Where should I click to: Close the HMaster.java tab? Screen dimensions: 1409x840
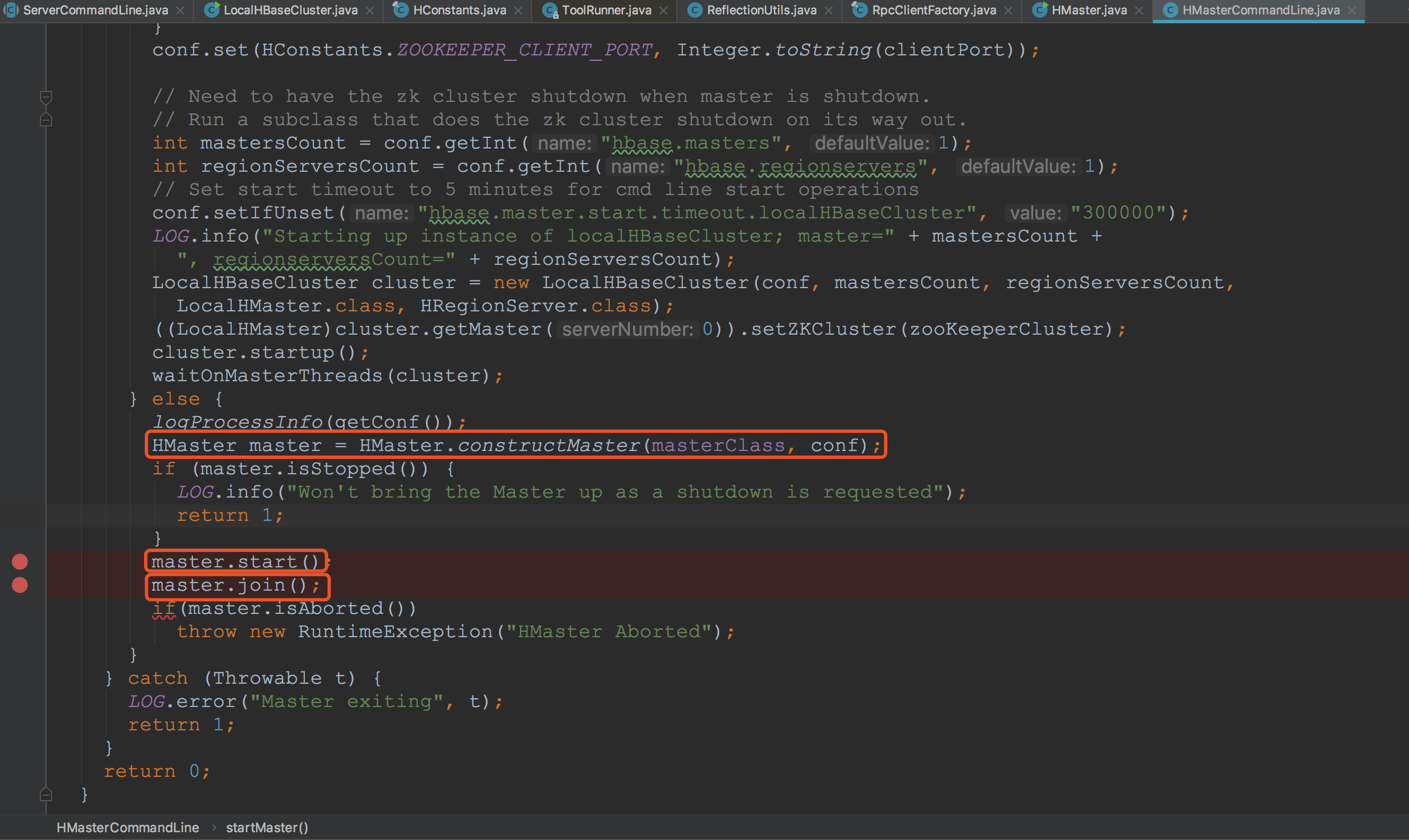click(1139, 11)
